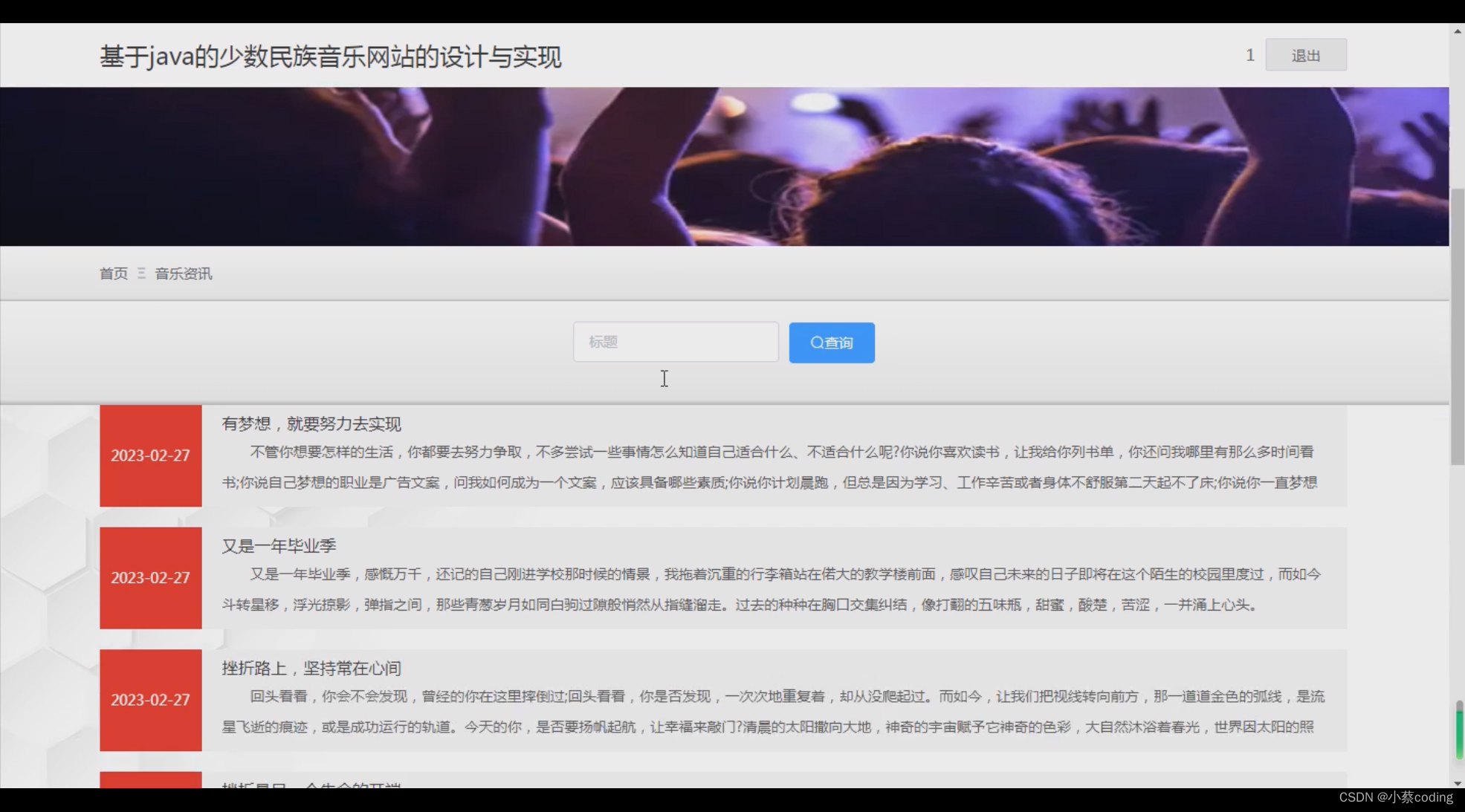Click summary text starting 回头看看，你会不会发现
Image resolution: width=1465 pixels, height=812 pixels.
[773, 712]
